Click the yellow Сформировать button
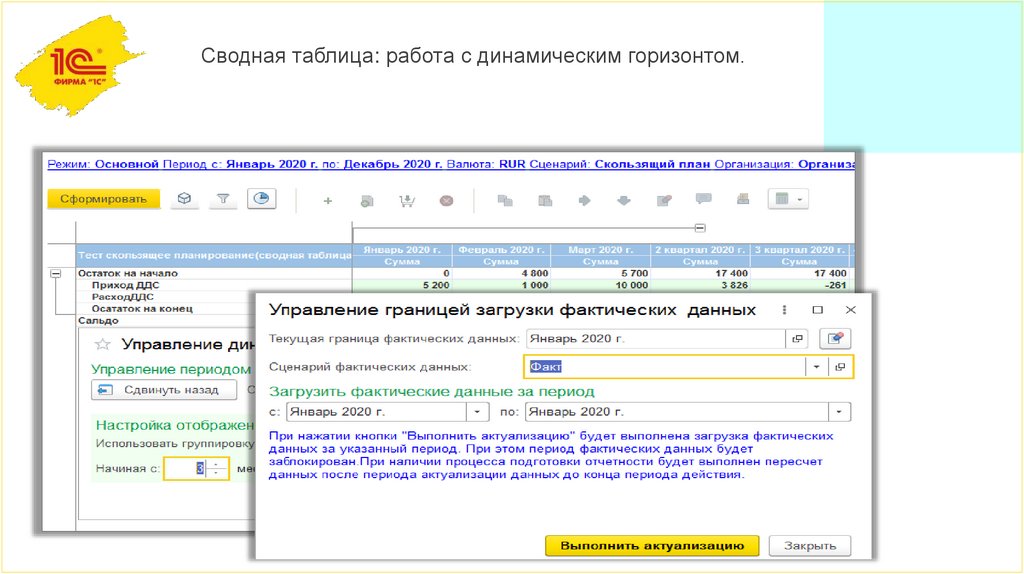The width and height of the screenshot is (1024, 574). (103, 199)
